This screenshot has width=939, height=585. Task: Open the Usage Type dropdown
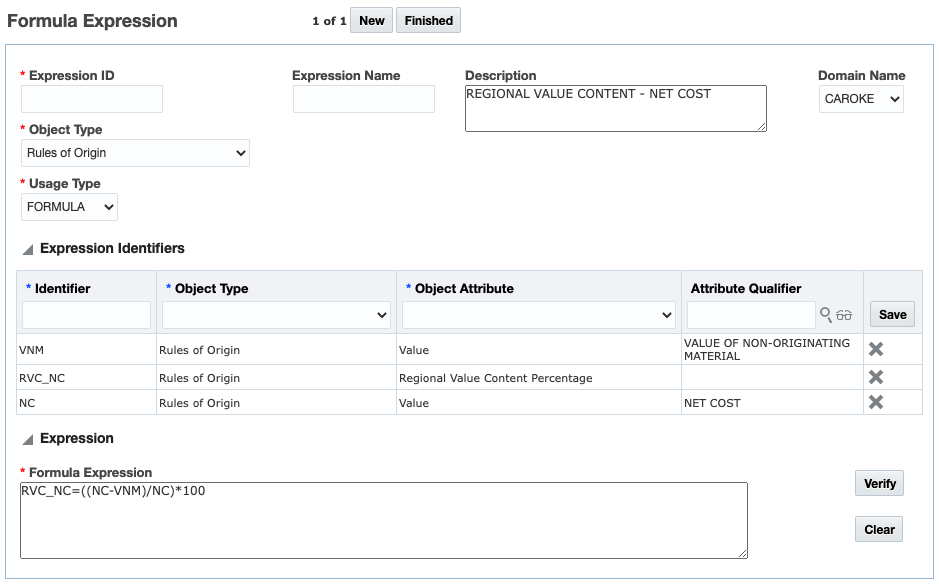coord(69,207)
